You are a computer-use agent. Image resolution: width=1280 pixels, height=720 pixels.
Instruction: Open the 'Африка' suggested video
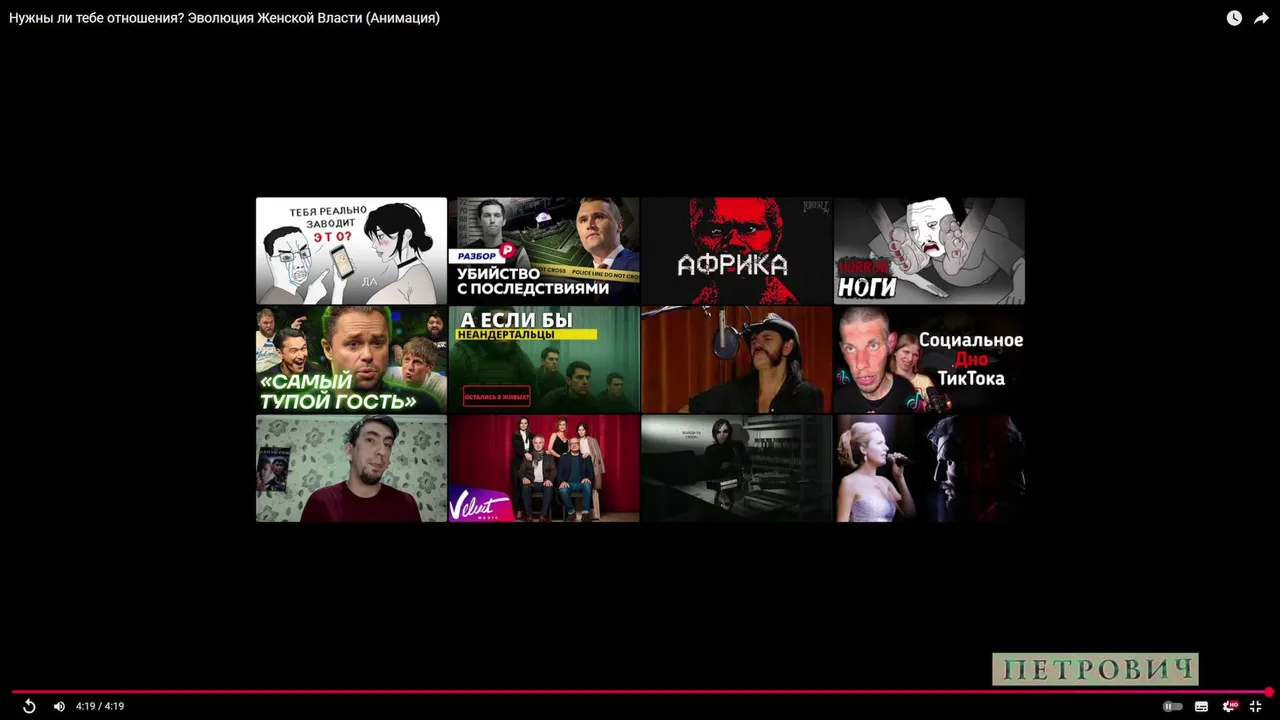coord(737,250)
